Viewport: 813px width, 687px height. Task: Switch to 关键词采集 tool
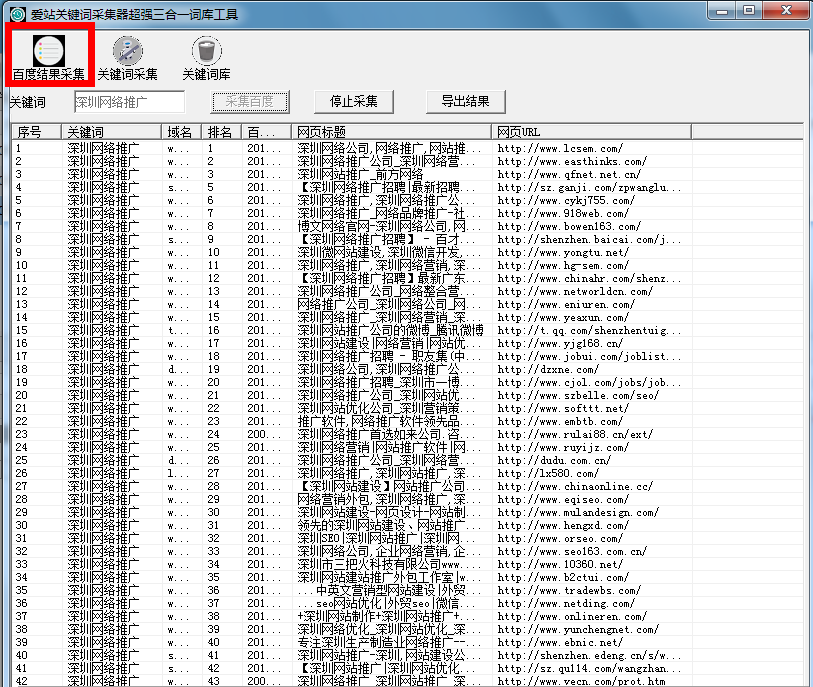pyautogui.click(x=128, y=58)
